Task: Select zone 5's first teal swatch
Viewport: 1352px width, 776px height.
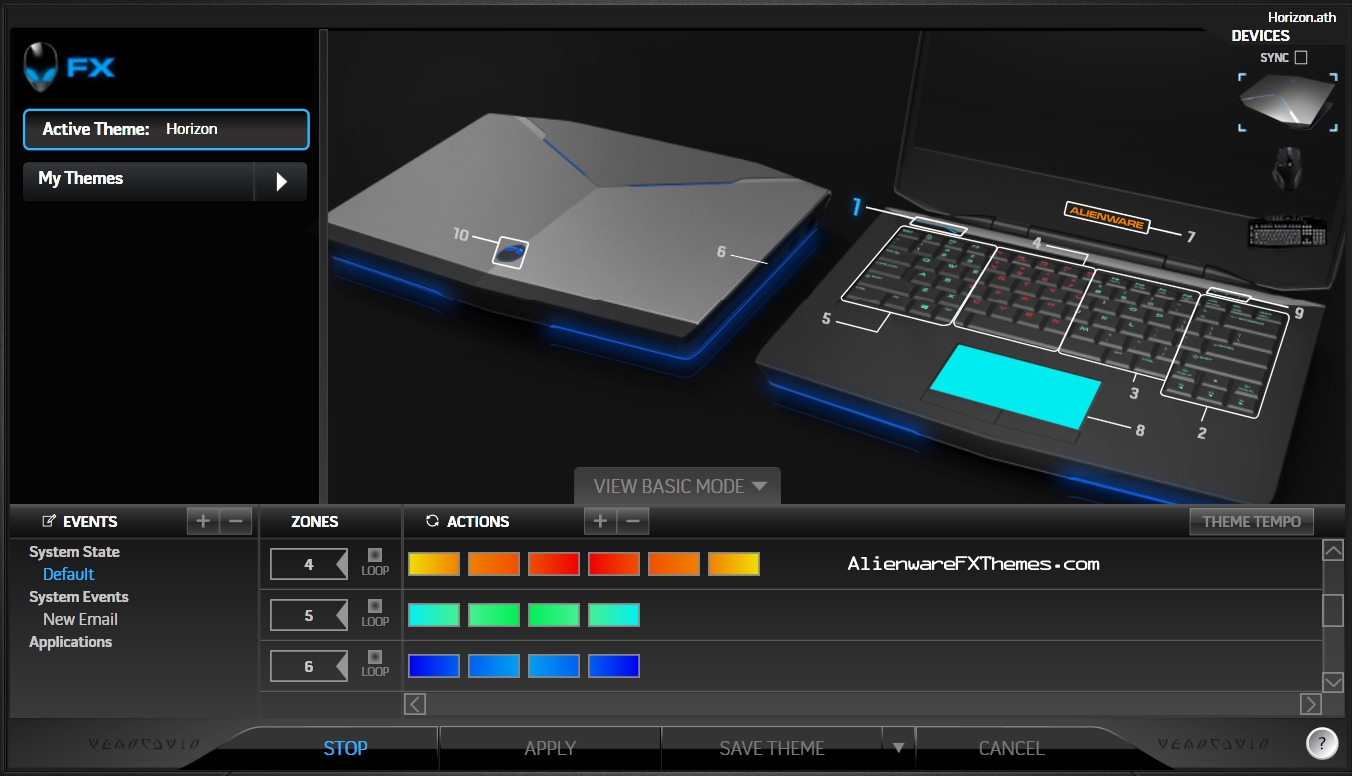Action: click(x=434, y=615)
